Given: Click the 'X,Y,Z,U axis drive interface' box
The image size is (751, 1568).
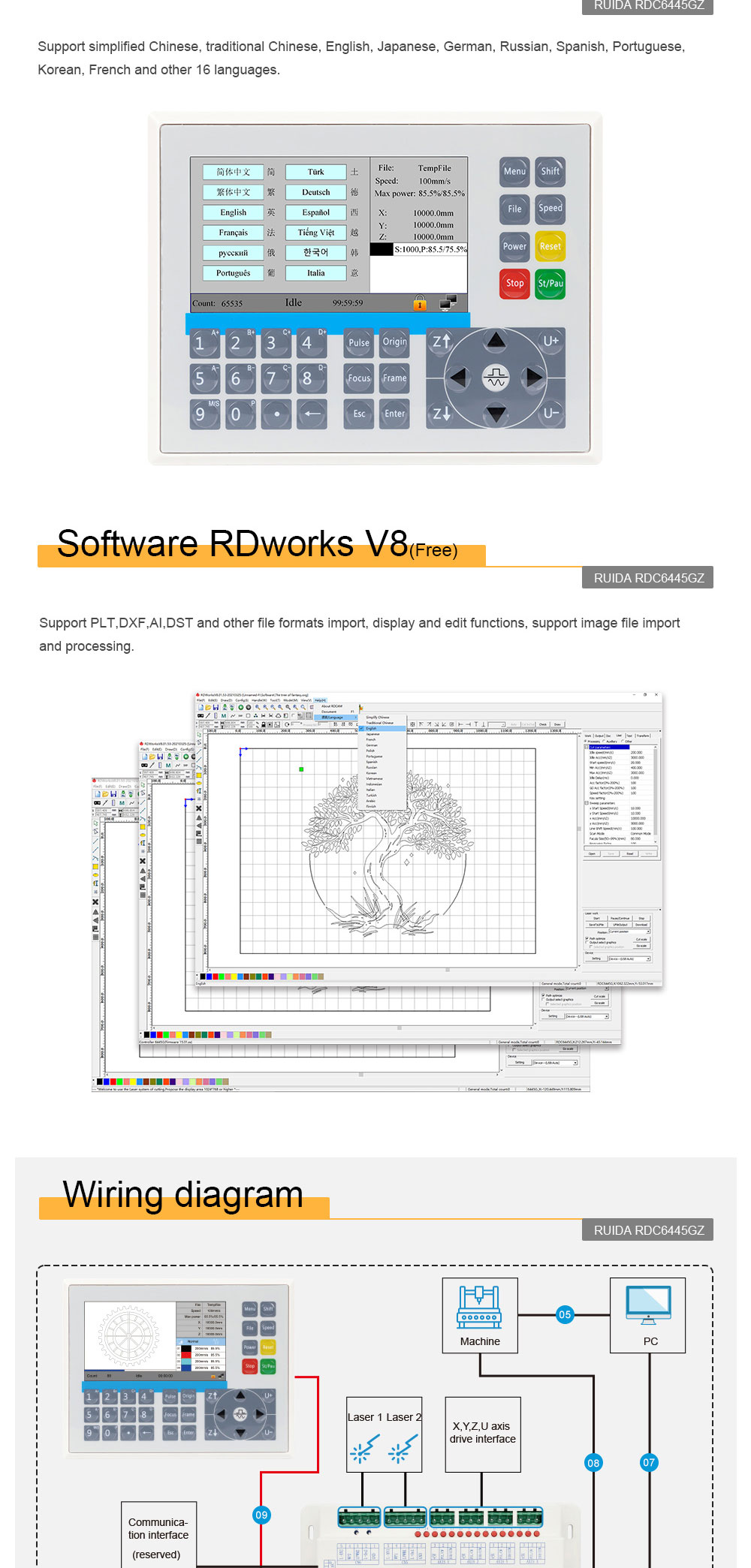Looking at the screenshot, I should (x=483, y=1434).
